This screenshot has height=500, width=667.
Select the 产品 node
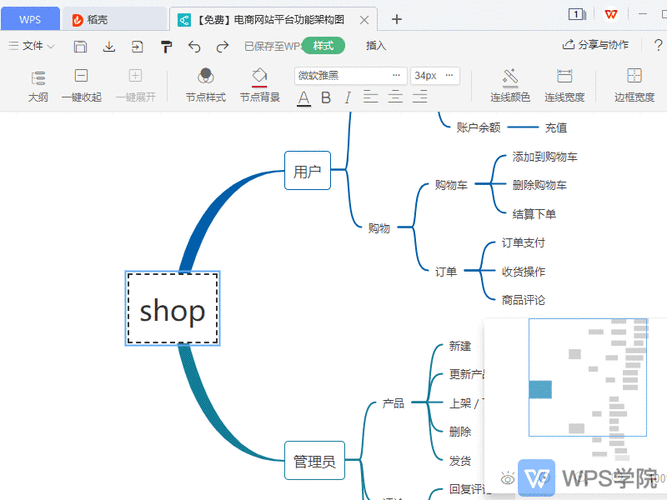[393, 403]
